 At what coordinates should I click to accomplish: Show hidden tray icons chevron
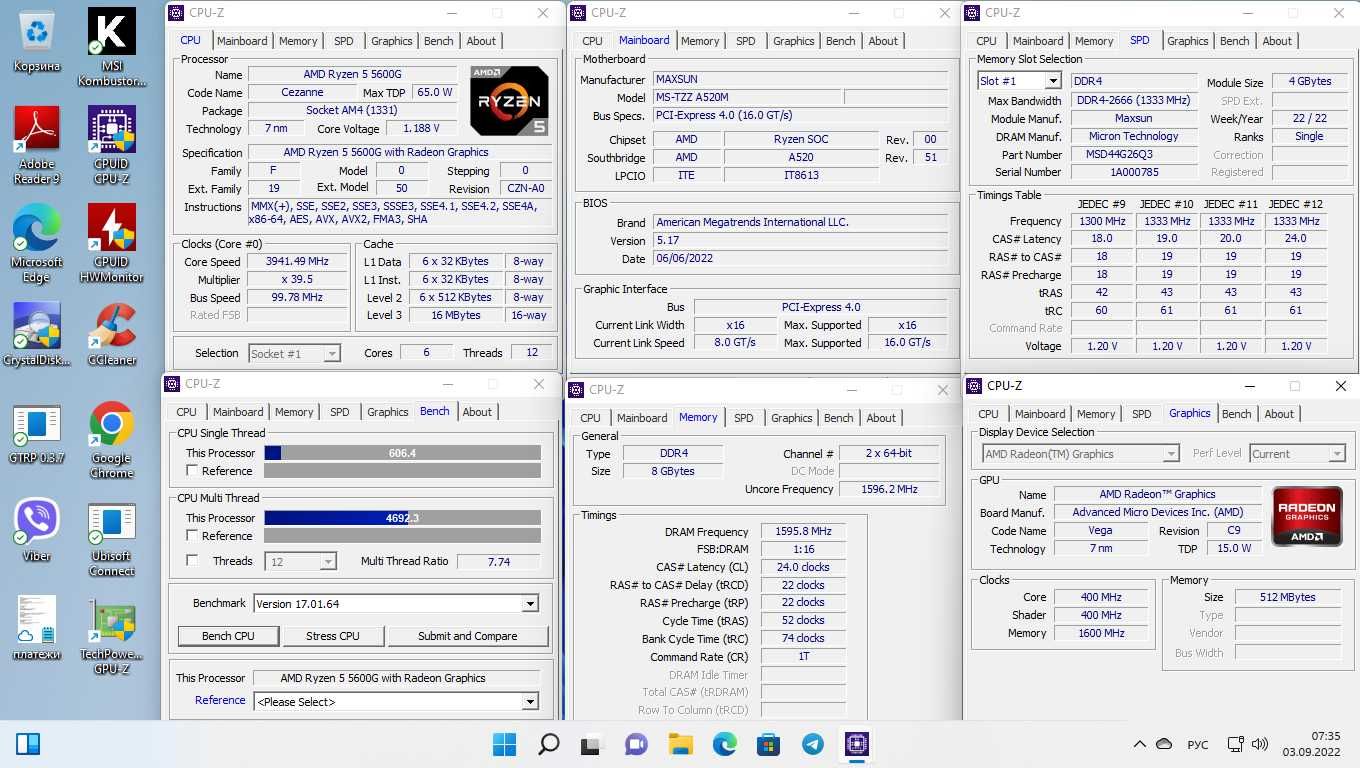1139,745
